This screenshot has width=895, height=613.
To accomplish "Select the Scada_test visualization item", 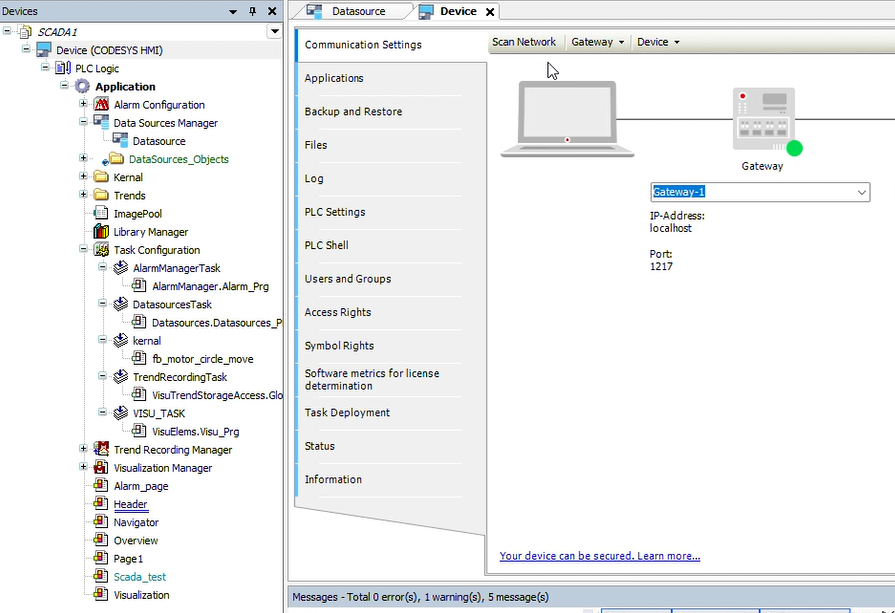I will [140, 576].
